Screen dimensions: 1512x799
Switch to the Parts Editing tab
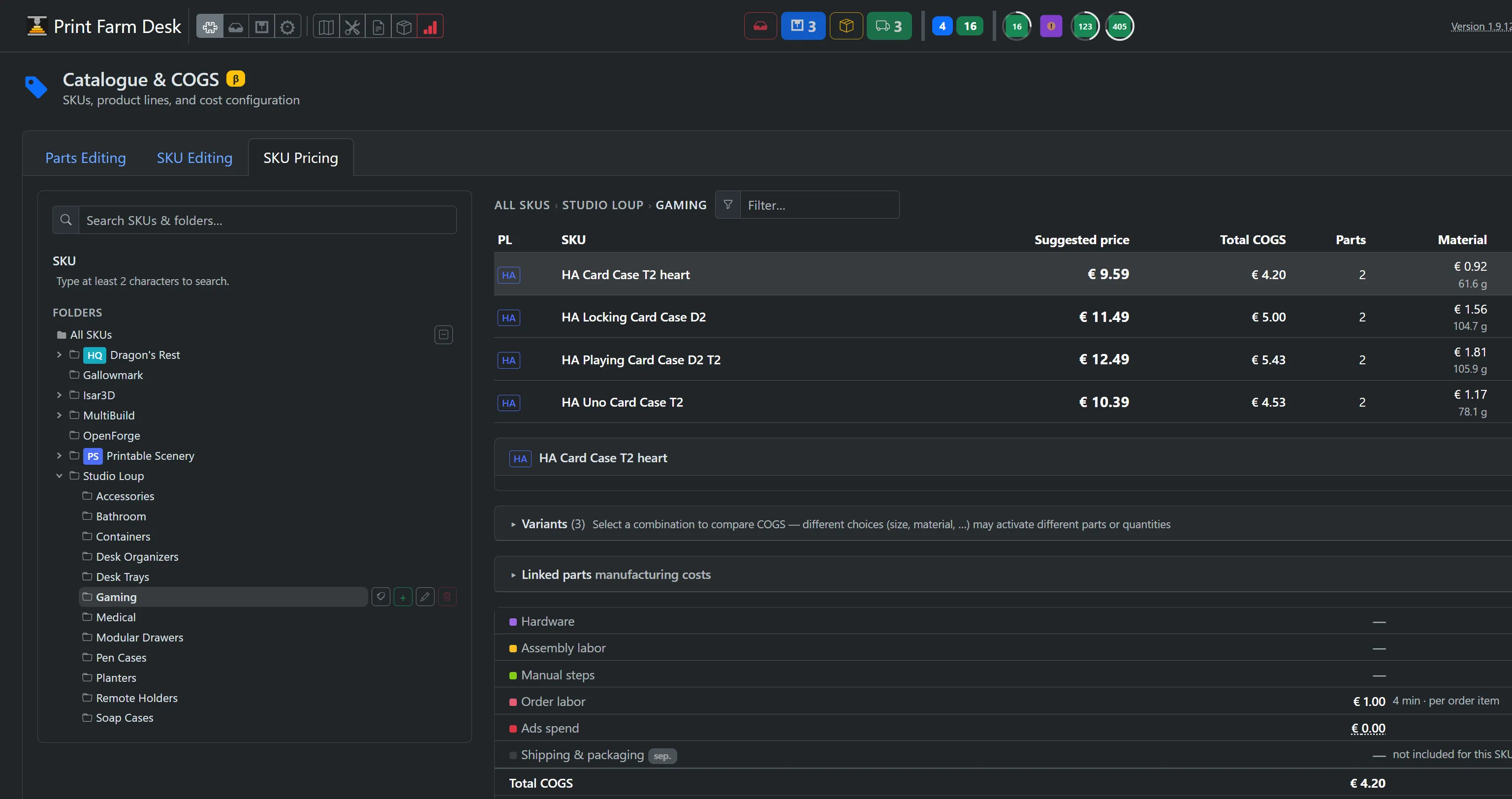click(x=86, y=158)
